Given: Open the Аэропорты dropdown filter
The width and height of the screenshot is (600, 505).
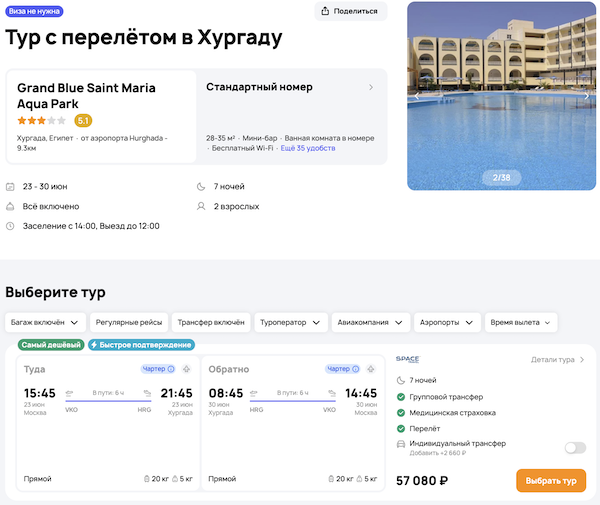Looking at the screenshot, I should tap(446, 322).
